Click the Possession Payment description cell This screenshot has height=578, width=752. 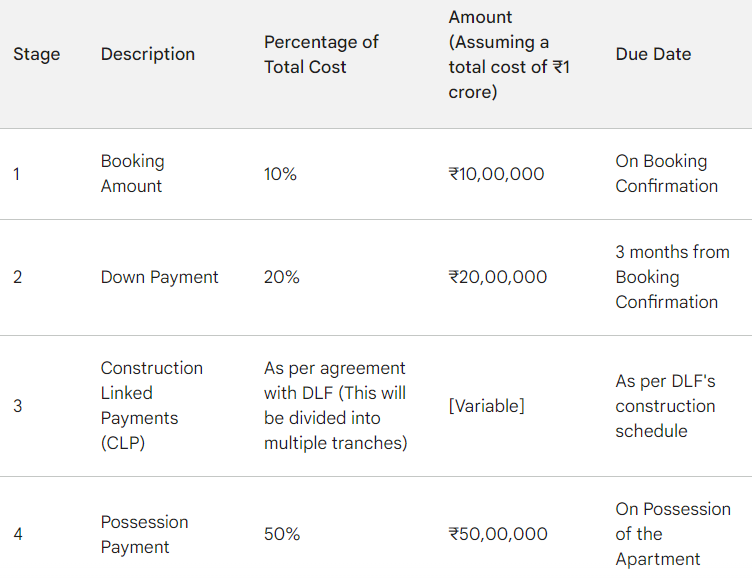[x=144, y=534]
